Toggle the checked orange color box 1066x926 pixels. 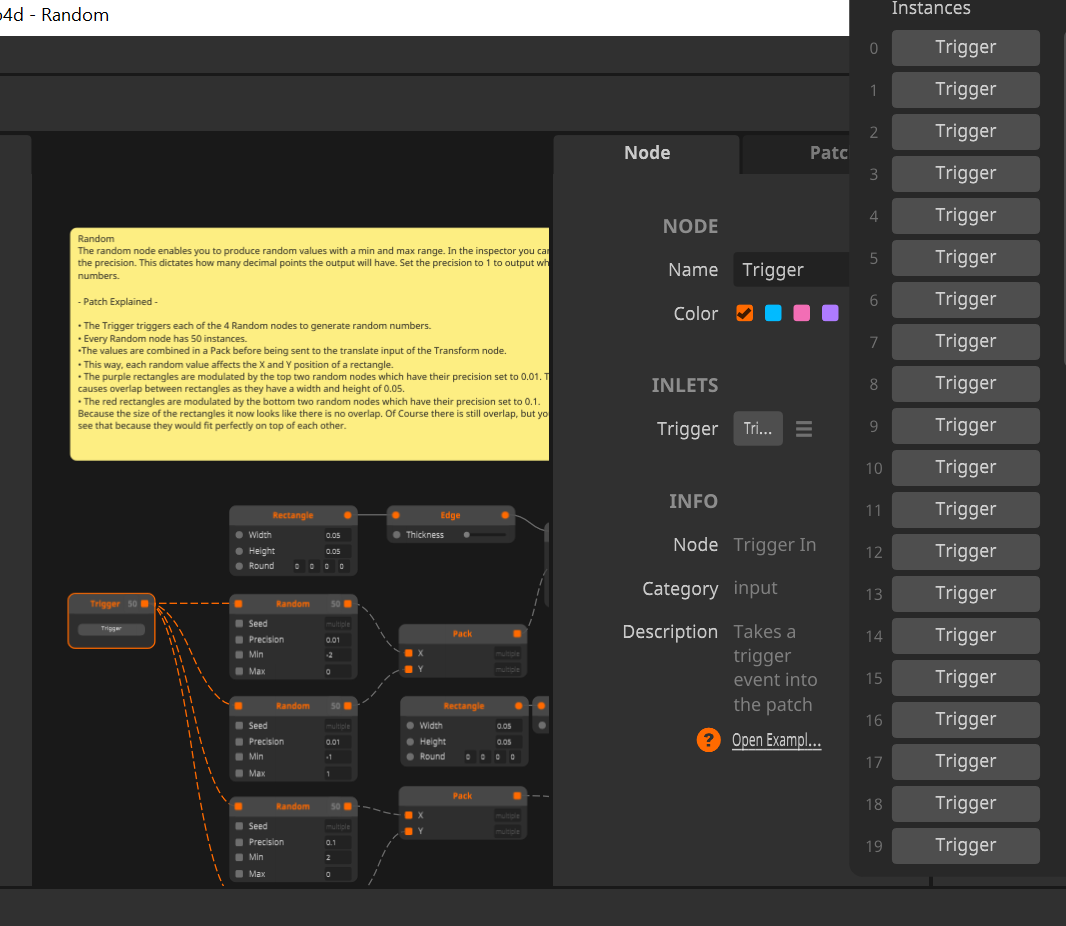(744, 313)
